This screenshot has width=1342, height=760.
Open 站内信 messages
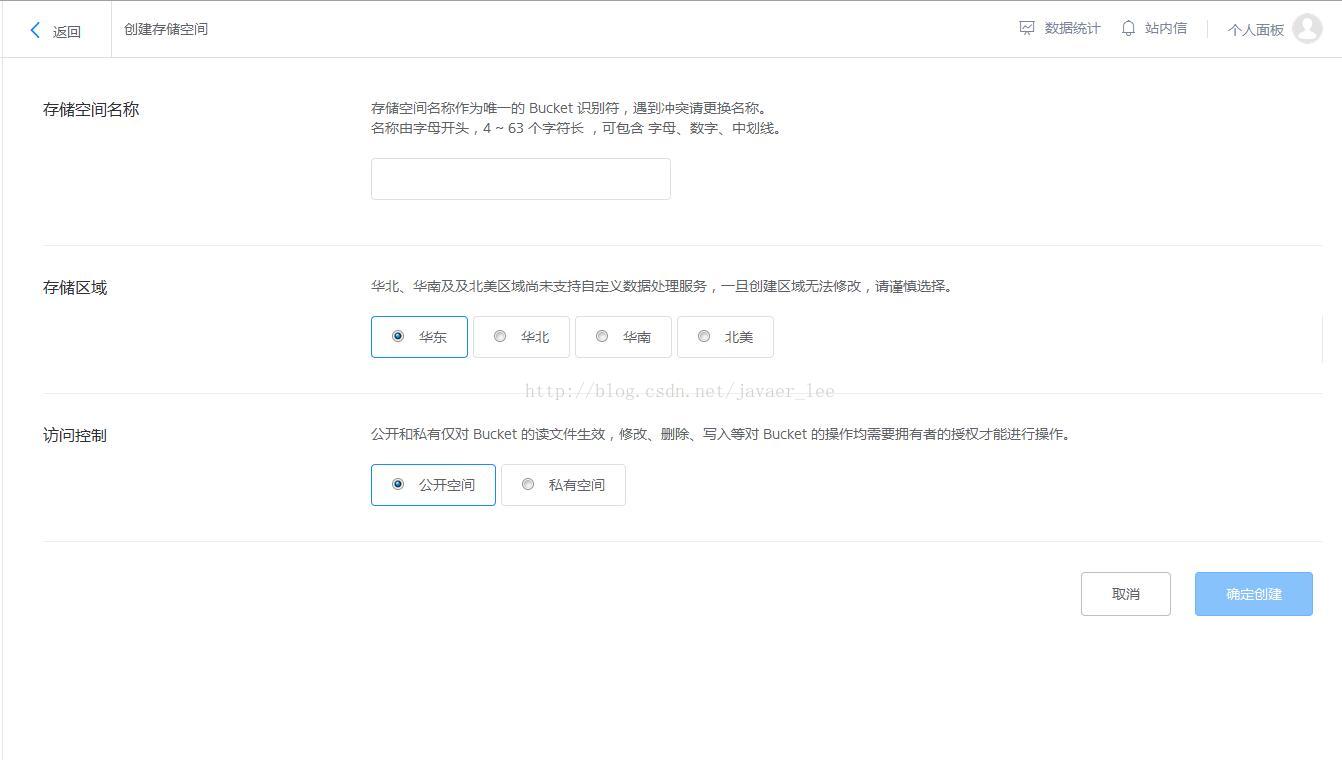(x=1166, y=28)
